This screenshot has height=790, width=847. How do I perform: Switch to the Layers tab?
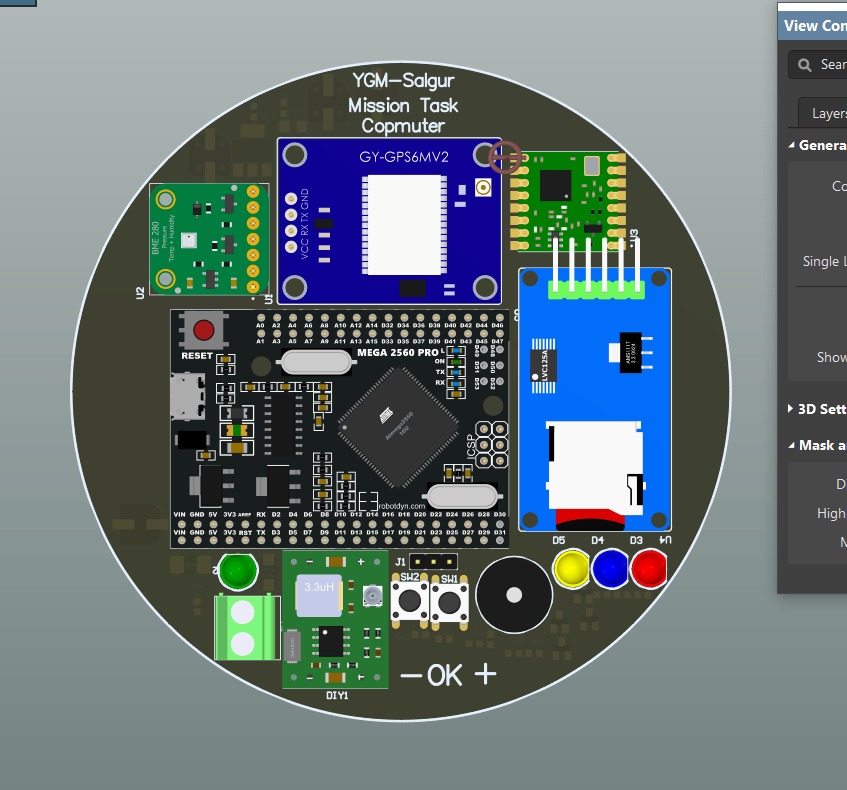(x=826, y=113)
